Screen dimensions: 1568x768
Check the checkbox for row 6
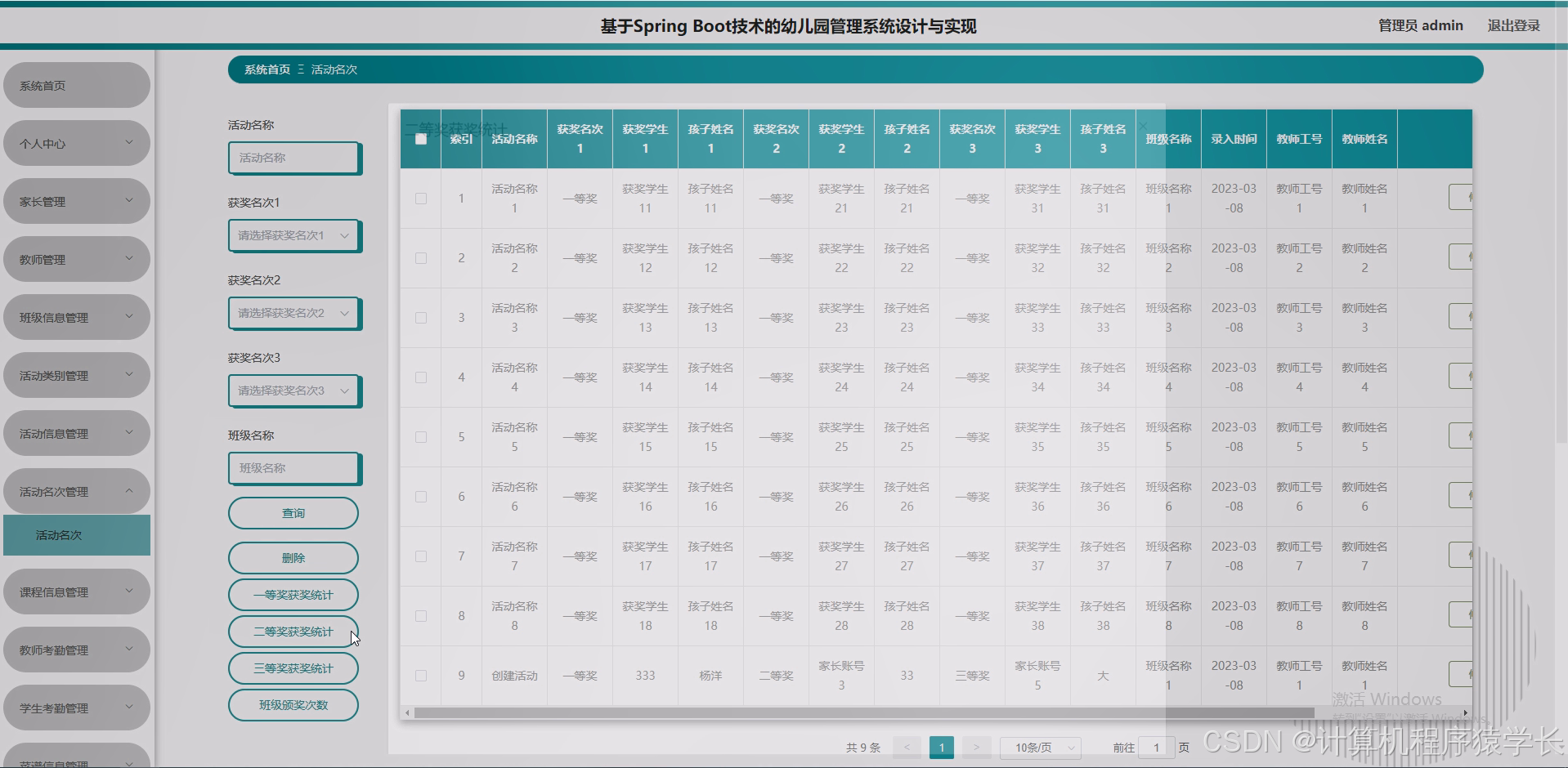(x=421, y=497)
